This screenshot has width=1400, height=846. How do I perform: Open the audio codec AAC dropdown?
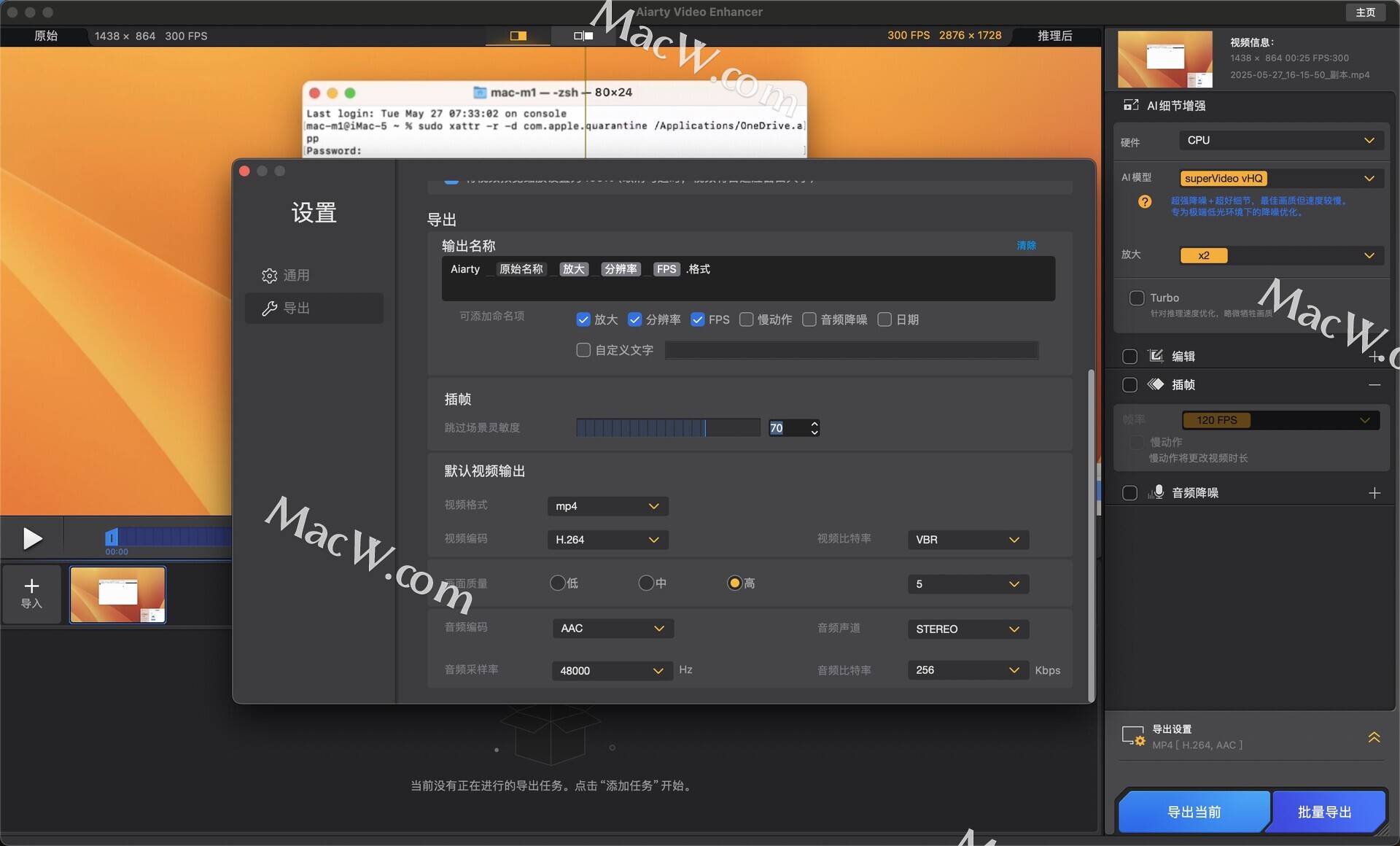tap(612, 629)
